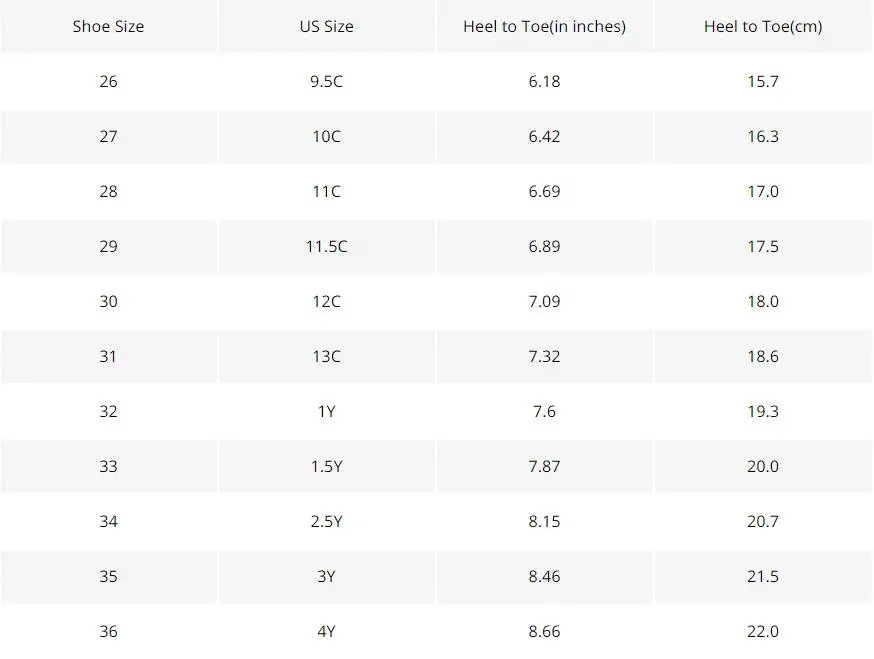Click the 6.42 inches value
The image size is (874, 659).
[x=545, y=137]
